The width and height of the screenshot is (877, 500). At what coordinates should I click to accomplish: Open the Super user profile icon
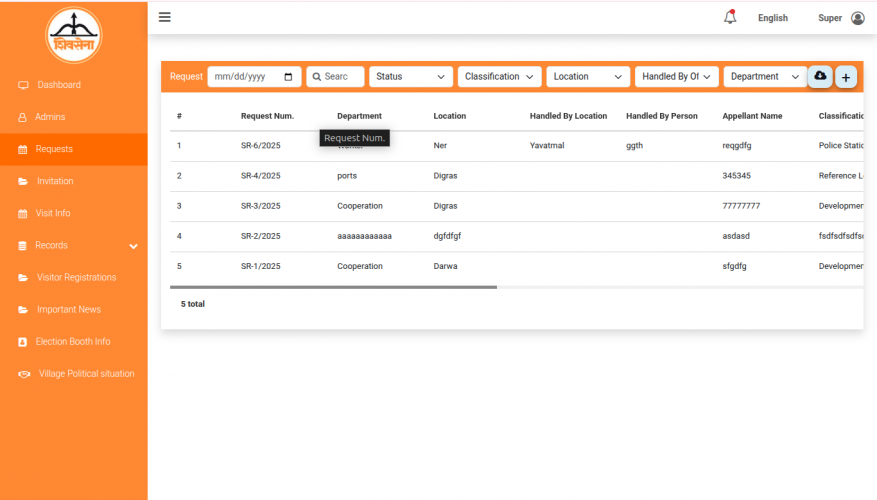[x=858, y=18]
